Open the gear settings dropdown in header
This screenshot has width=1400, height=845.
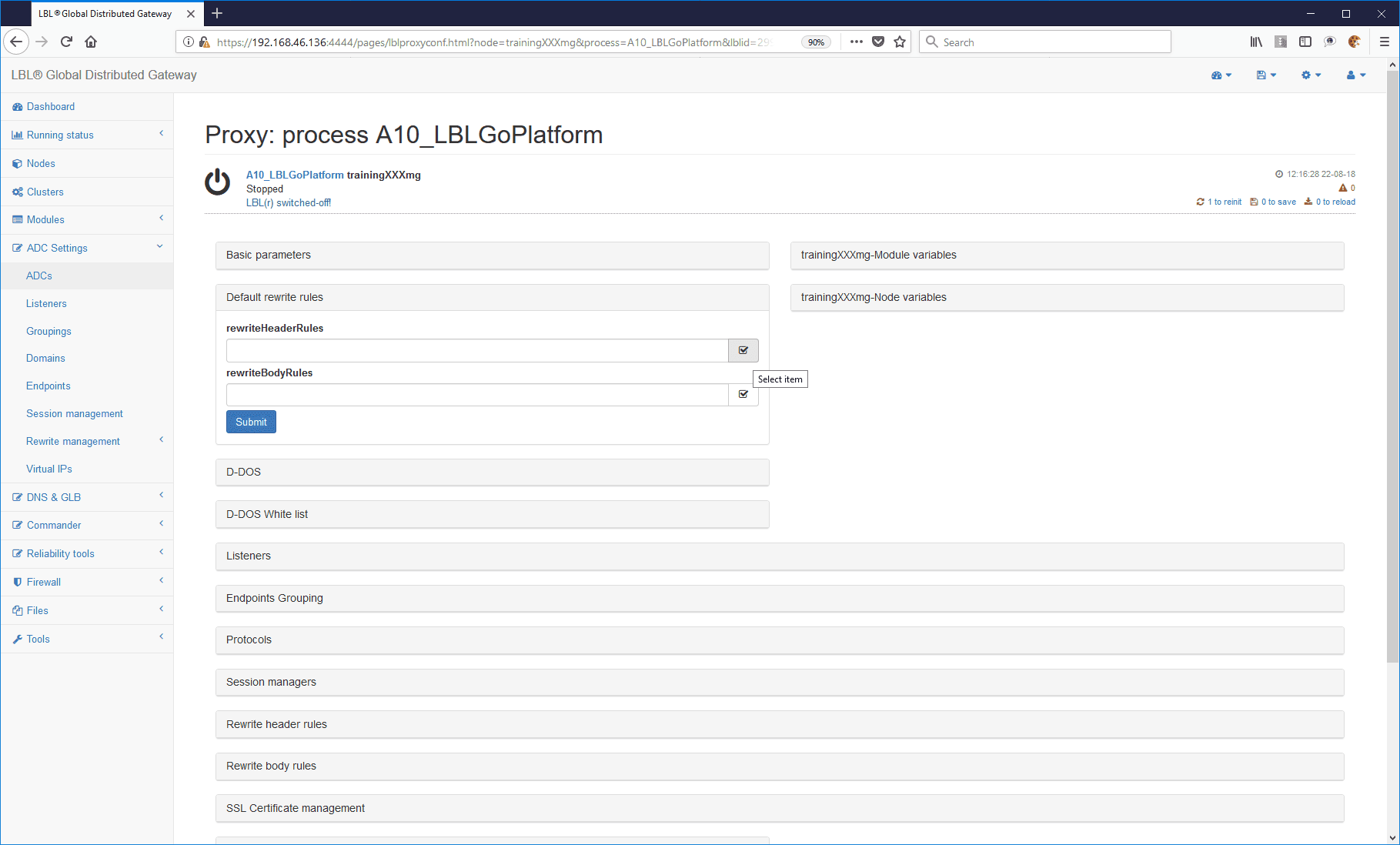pyautogui.click(x=1311, y=75)
